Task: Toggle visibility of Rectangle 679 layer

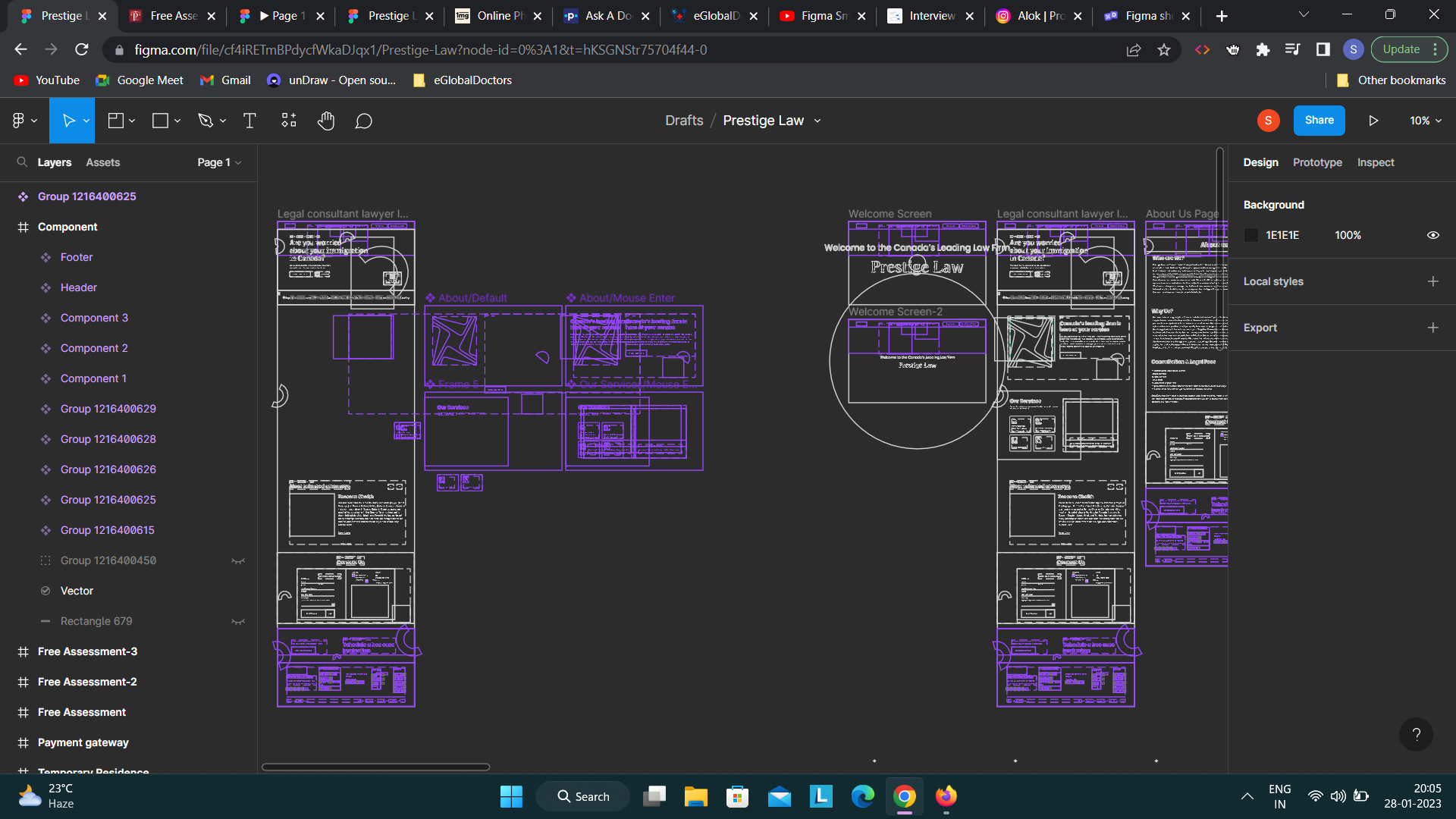Action: 238,621
